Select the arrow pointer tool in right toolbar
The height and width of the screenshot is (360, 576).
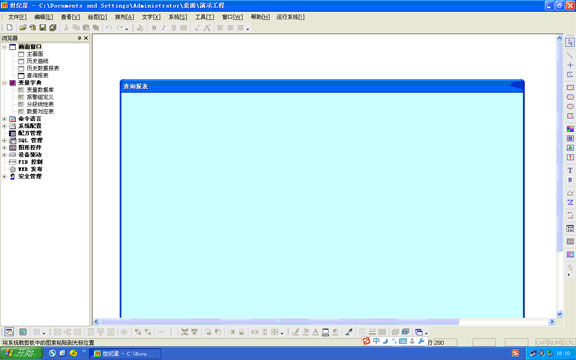(570, 42)
